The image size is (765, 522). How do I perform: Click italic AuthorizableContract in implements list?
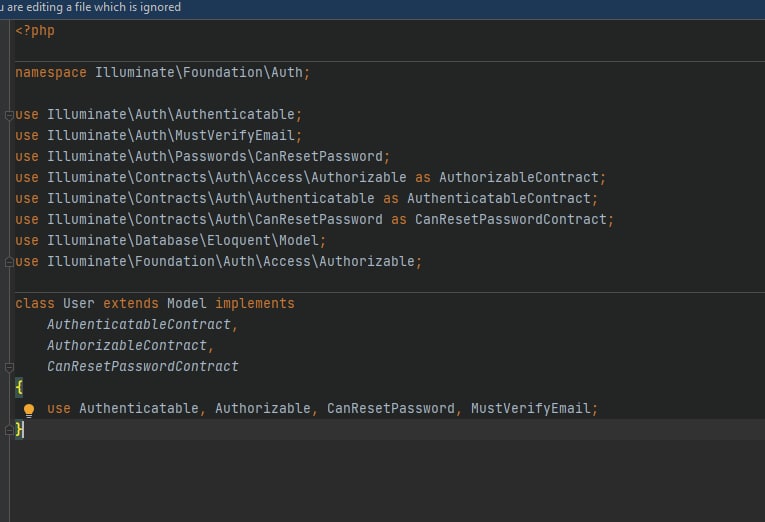127,345
